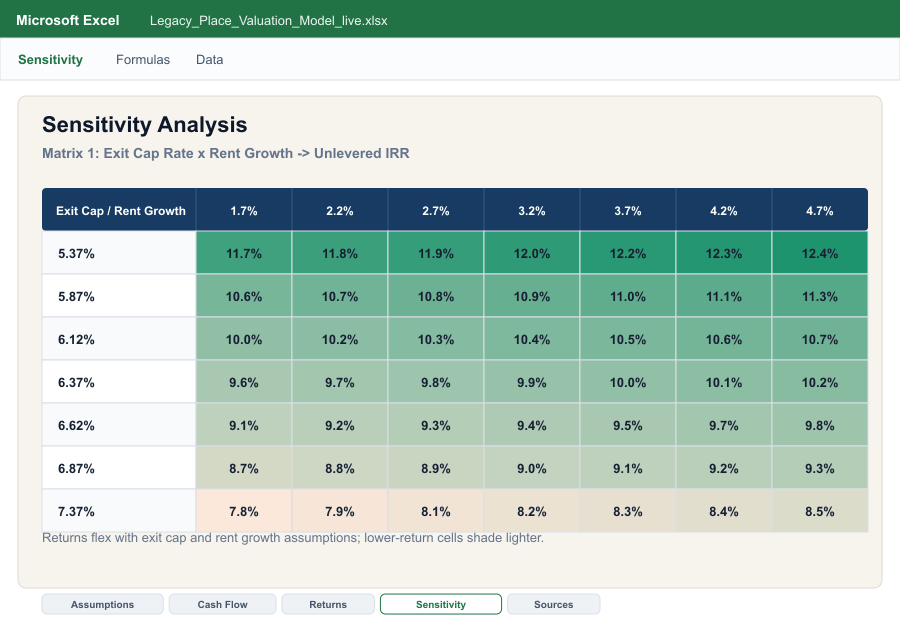
Task: Switch to the Returns sheet tab
Action: (x=328, y=604)
